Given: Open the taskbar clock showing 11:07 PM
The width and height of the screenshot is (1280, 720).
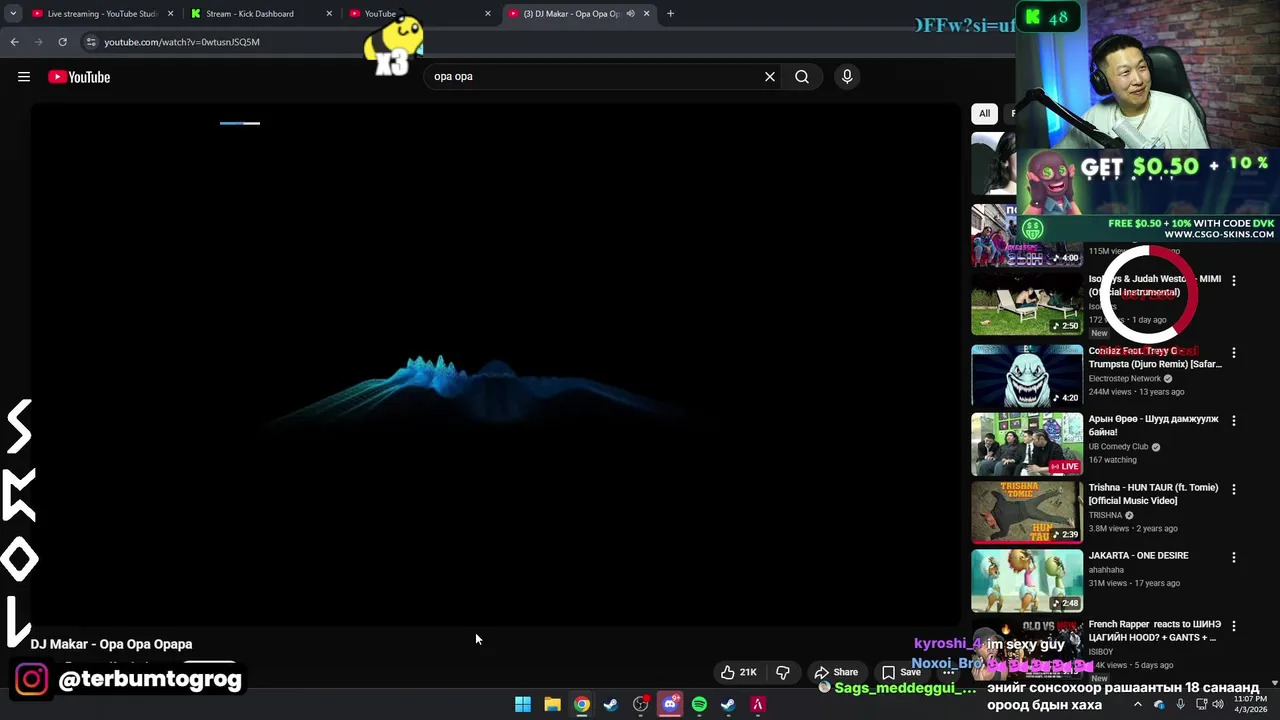Looking at the screenshot, I should (x=1252, y=704).
